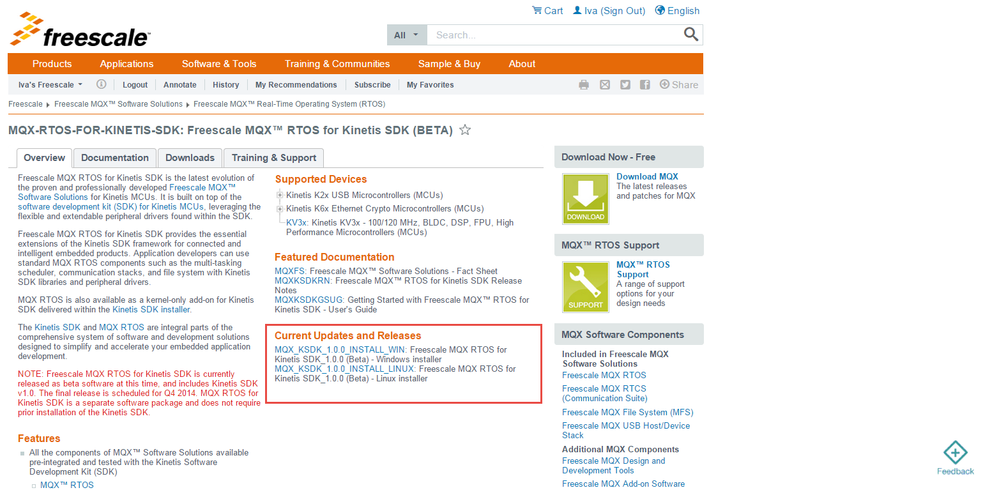Open the Feedback widget
Image resolution: width=999 pixels, height=490 pixels.
click(955, 458)
